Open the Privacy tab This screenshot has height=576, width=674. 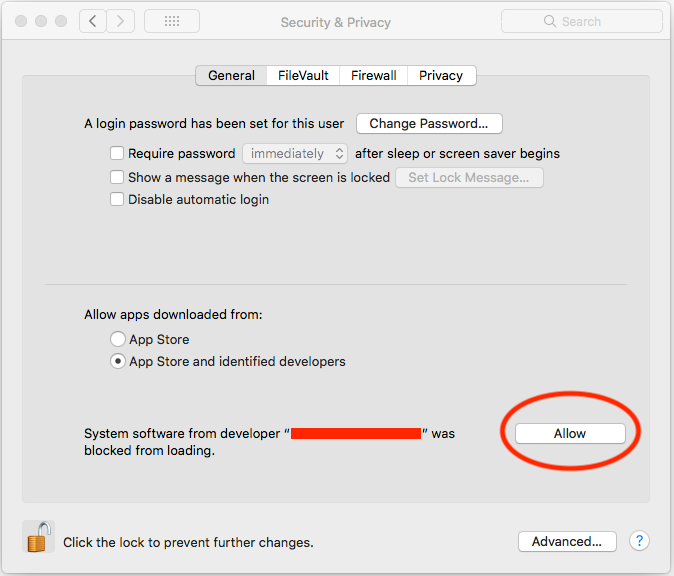click(441, 75)
